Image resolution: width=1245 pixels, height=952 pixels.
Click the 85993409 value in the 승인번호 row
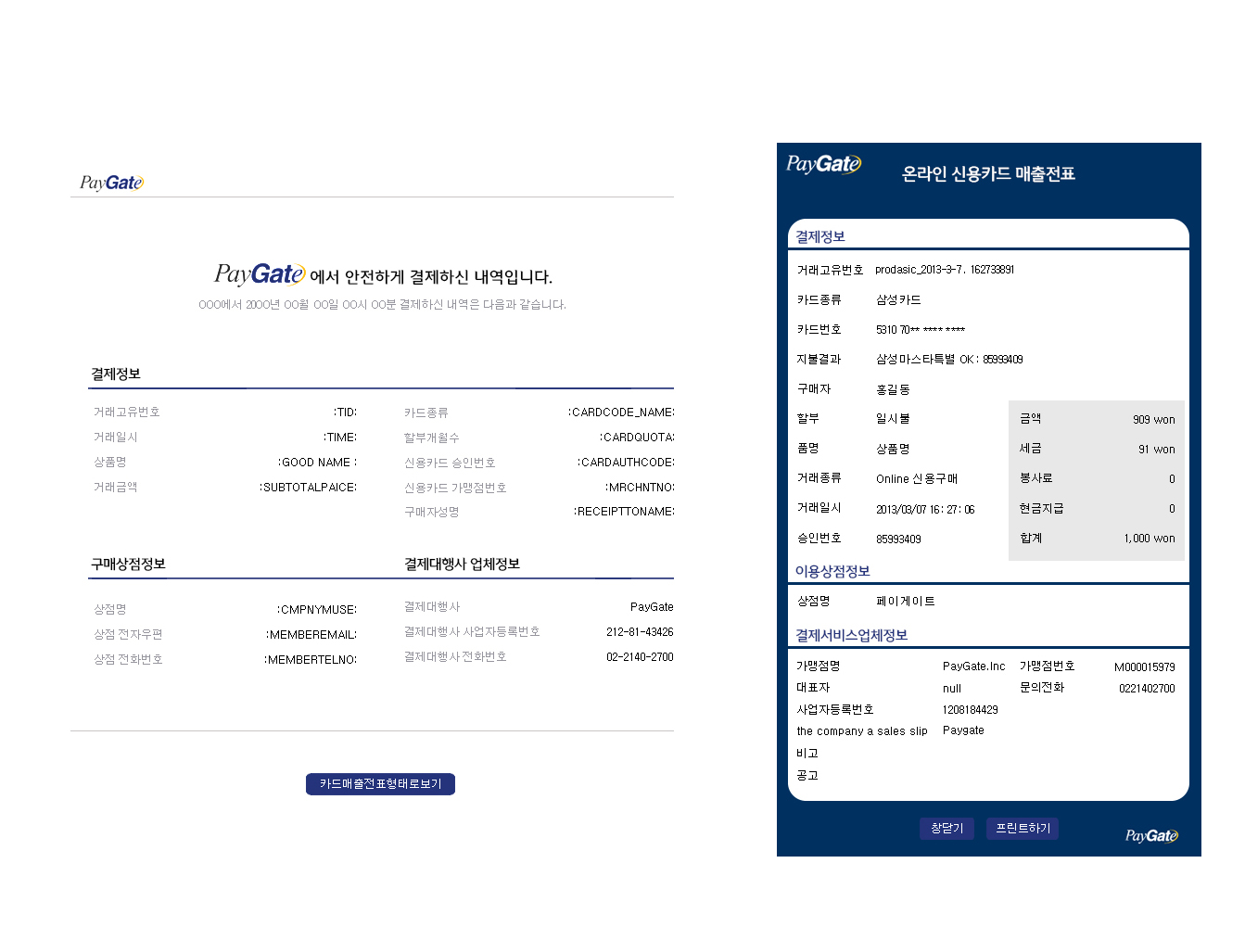tap(898, 539)
